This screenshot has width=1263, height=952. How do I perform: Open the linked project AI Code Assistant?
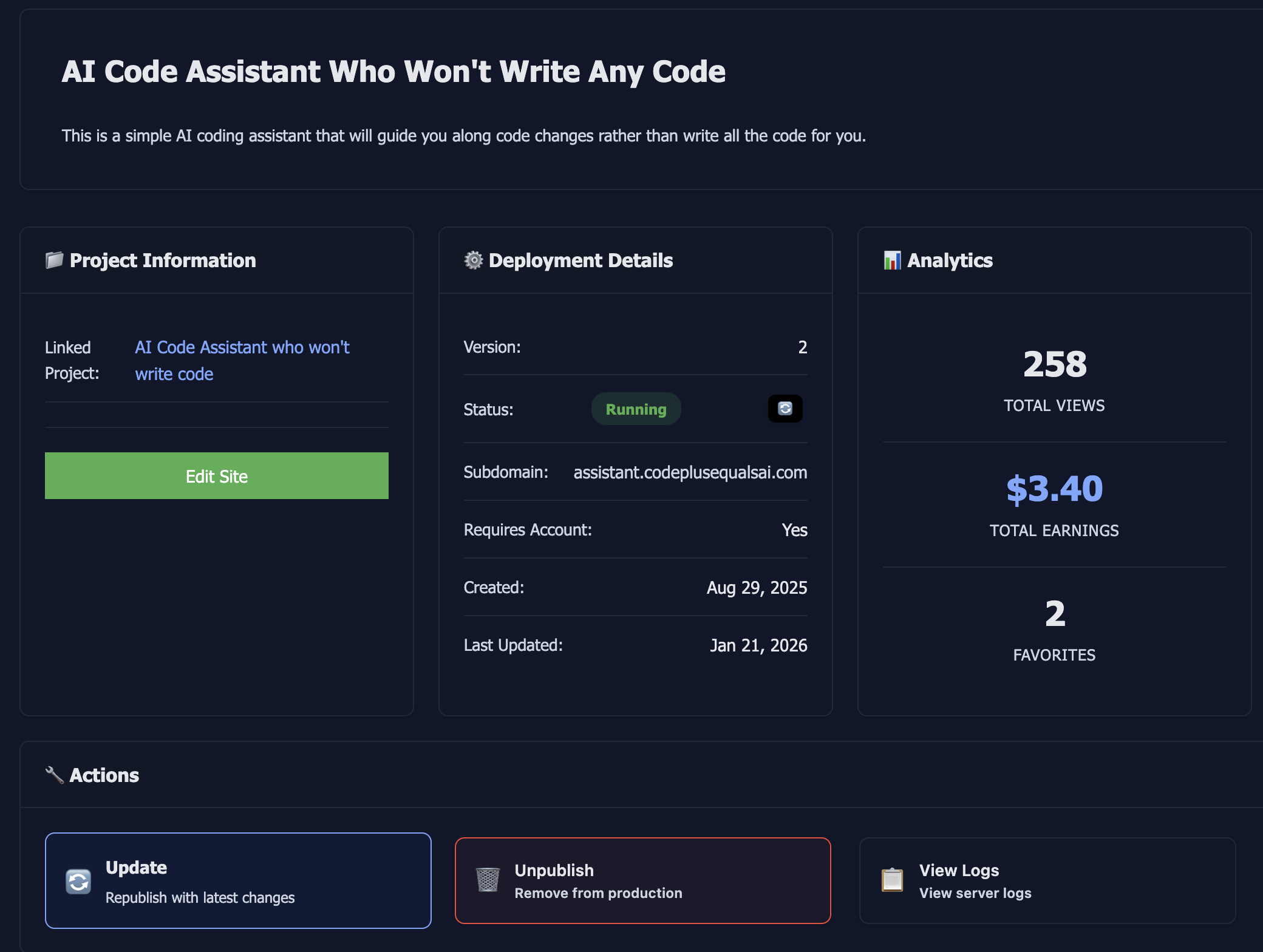pyautogui.click(x=242, y=359)
